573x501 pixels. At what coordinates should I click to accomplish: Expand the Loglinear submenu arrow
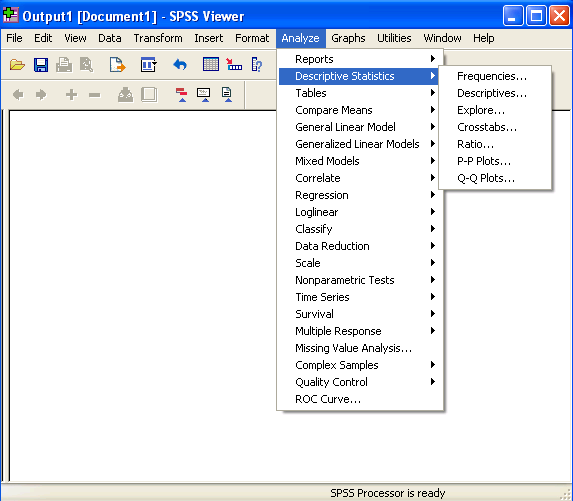[433, 212]
